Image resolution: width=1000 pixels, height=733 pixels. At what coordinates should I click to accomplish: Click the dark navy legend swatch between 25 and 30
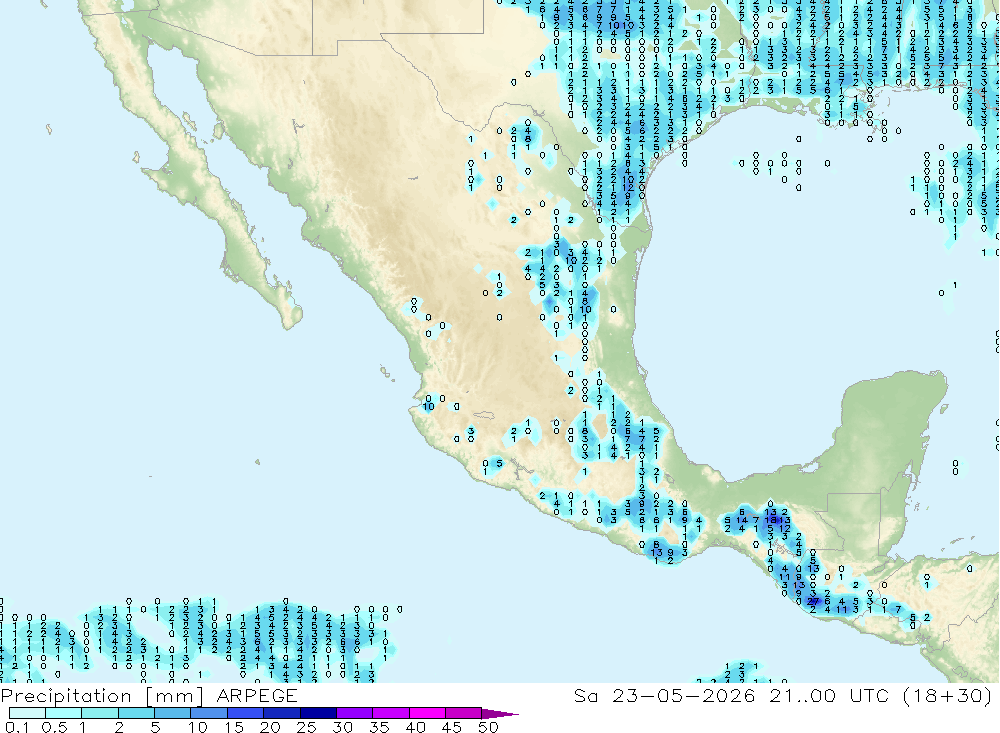coord(318,713)
